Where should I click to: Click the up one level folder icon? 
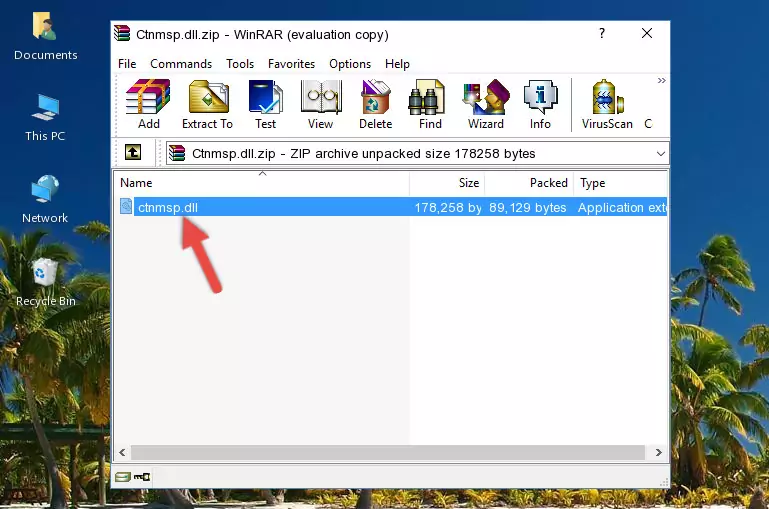pos(133,153)
